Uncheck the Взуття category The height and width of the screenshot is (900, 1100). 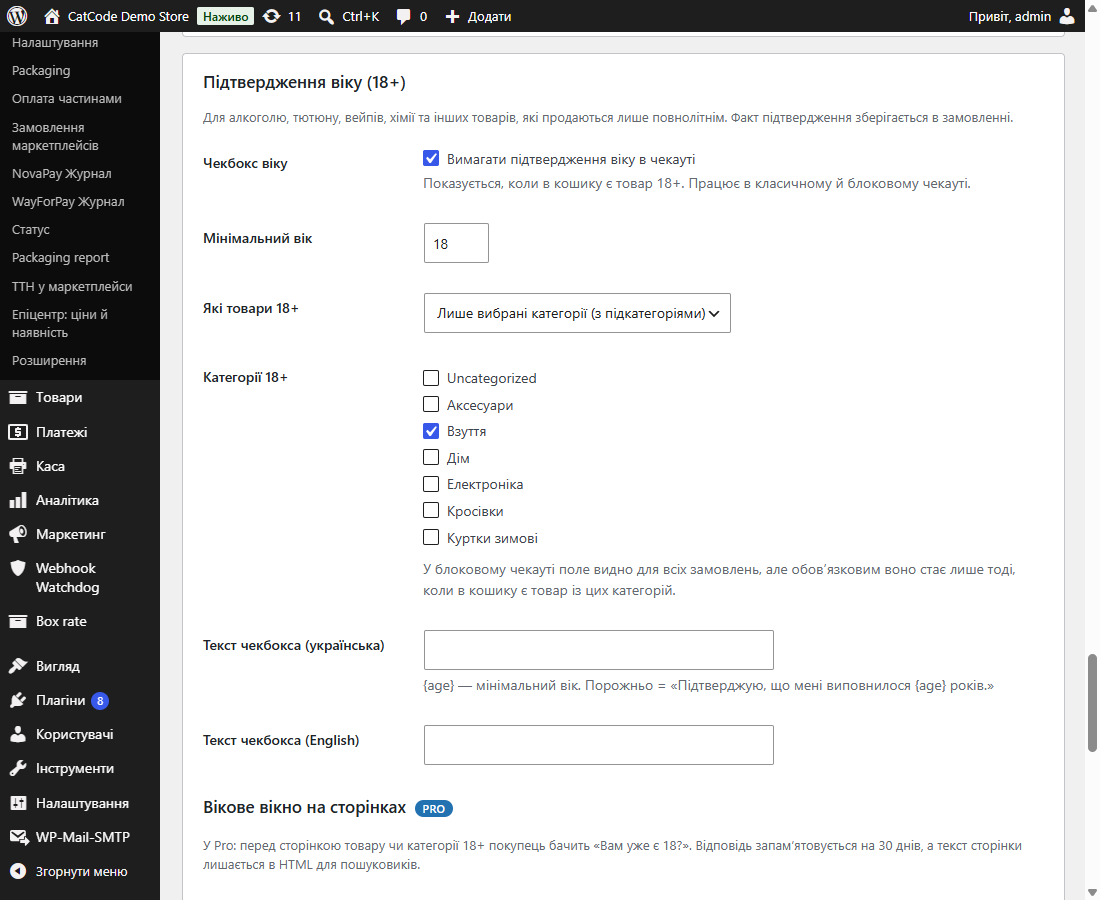pyautogui.click(x=431, y=431)
